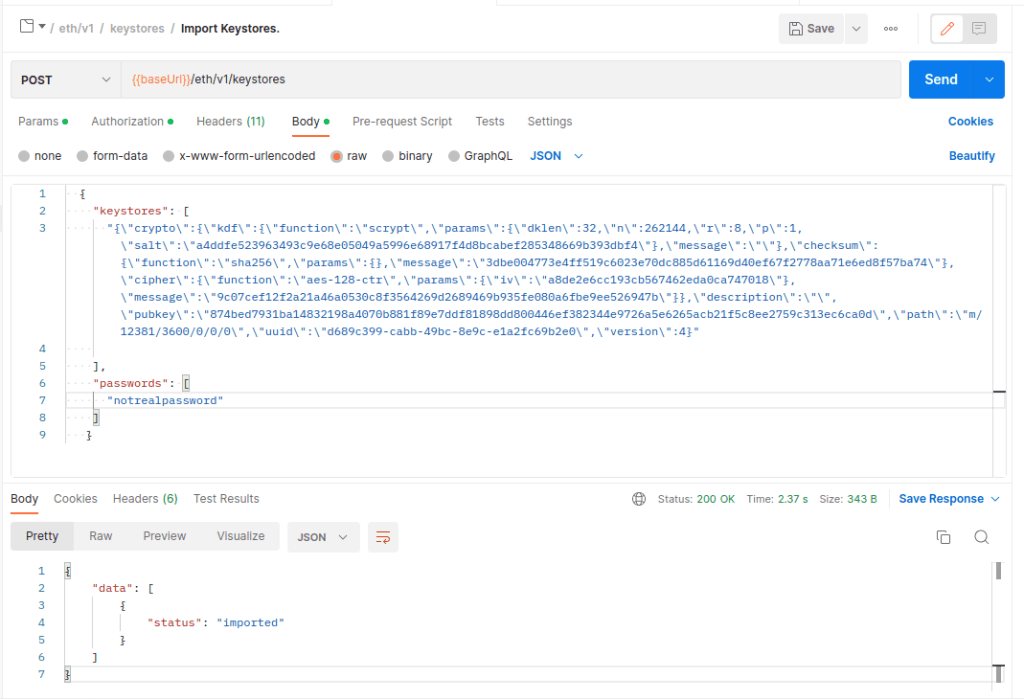
Task: Click the three-dot more actions icon
Action: [890, 28]
